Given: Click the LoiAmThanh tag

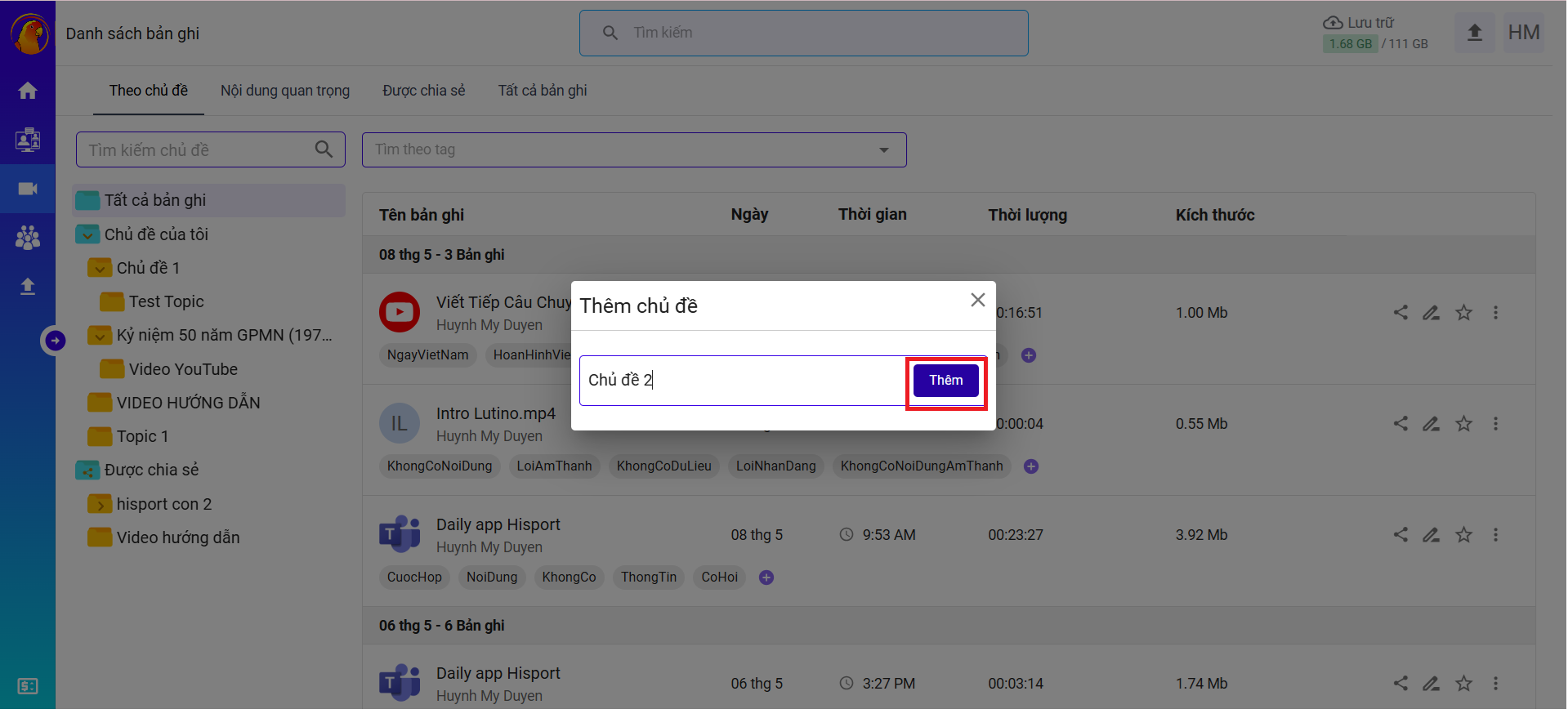Looking at the screenshot, I should [554, 466].
